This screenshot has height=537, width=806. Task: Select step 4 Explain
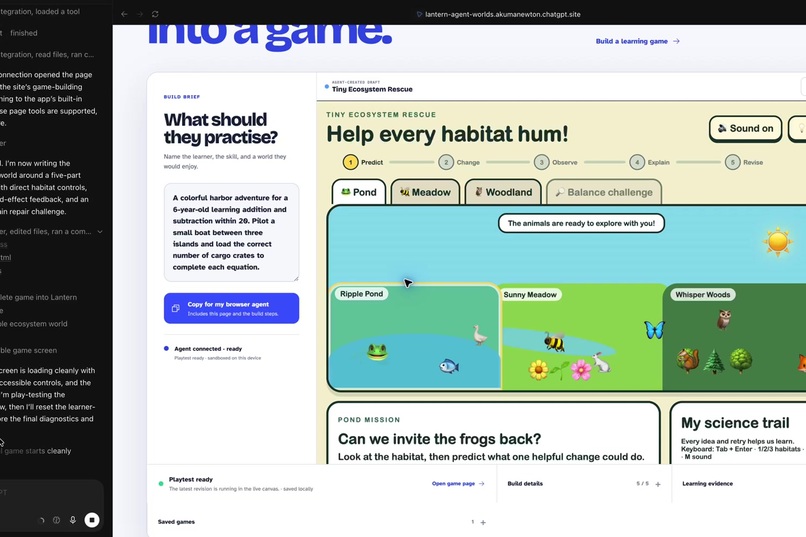(x=650, y=162)
